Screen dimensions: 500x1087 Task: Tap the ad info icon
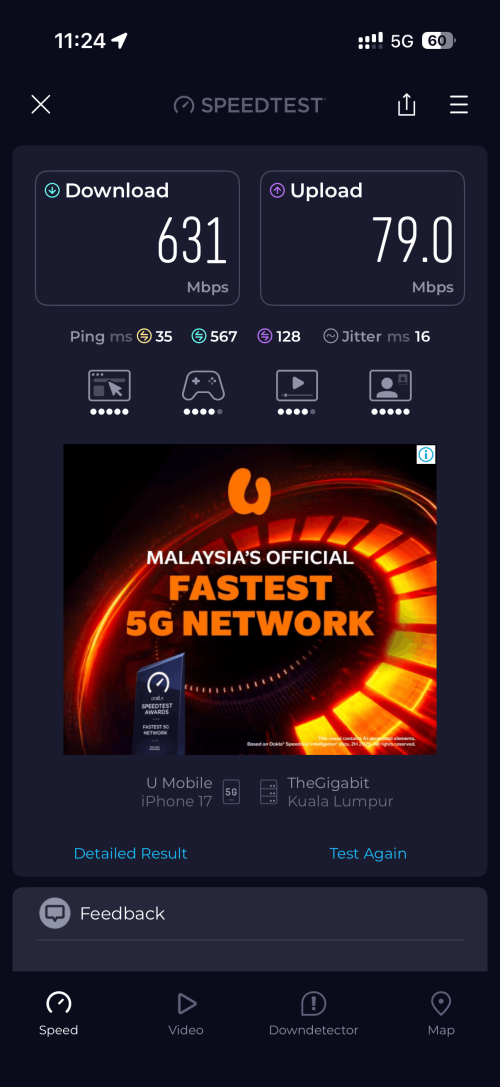click(x=426, y=455)
